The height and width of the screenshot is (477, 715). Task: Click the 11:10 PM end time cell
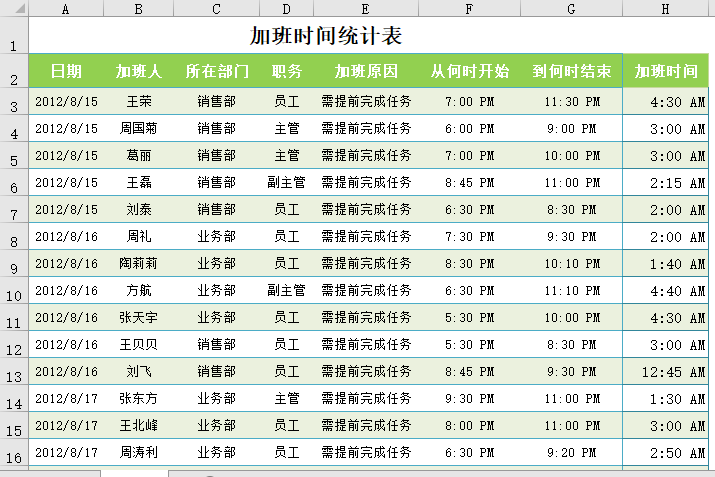click(571, 291)
